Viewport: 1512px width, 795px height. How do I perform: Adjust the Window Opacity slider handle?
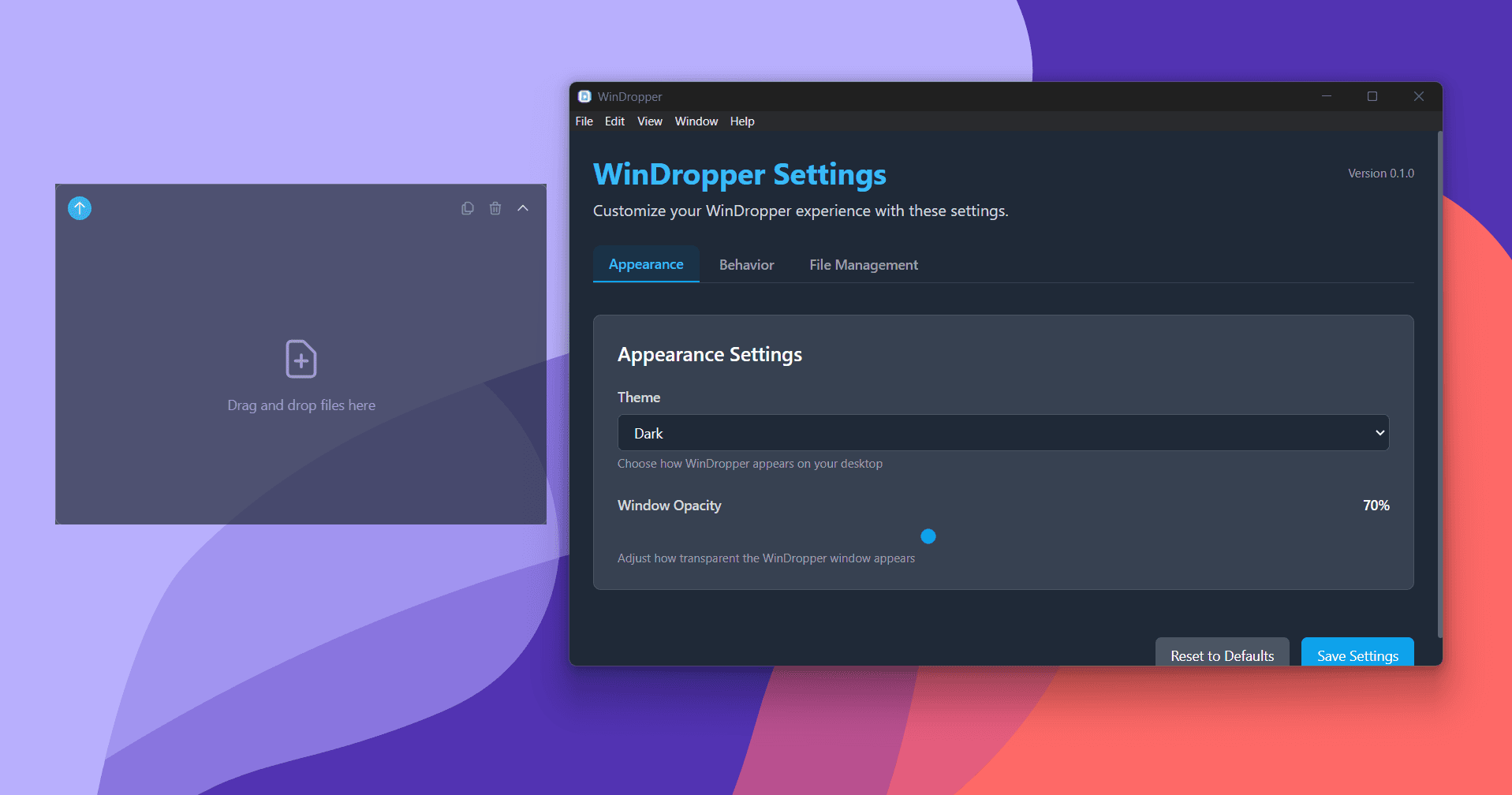(x=928, y=536)
